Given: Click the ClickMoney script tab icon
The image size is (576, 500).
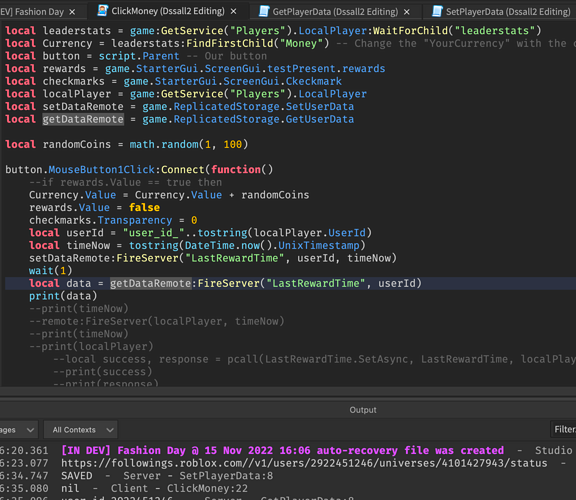Looking at the screenshot, I should tap(102, 11).
